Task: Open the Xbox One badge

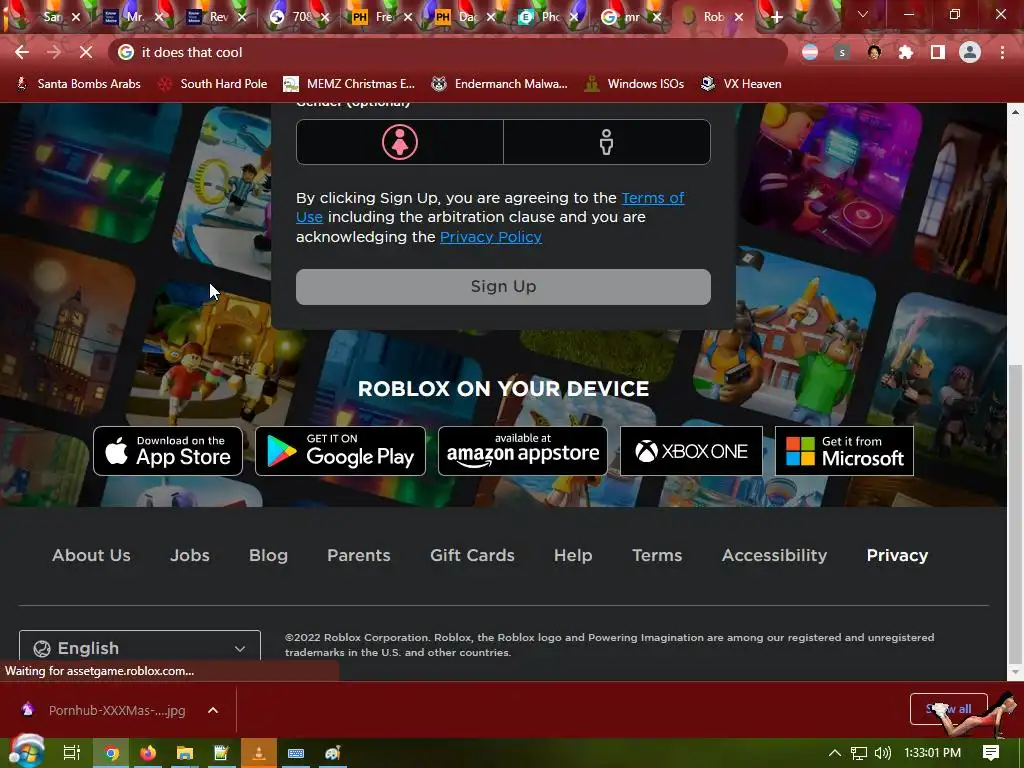Action: [x=691, y=451]
